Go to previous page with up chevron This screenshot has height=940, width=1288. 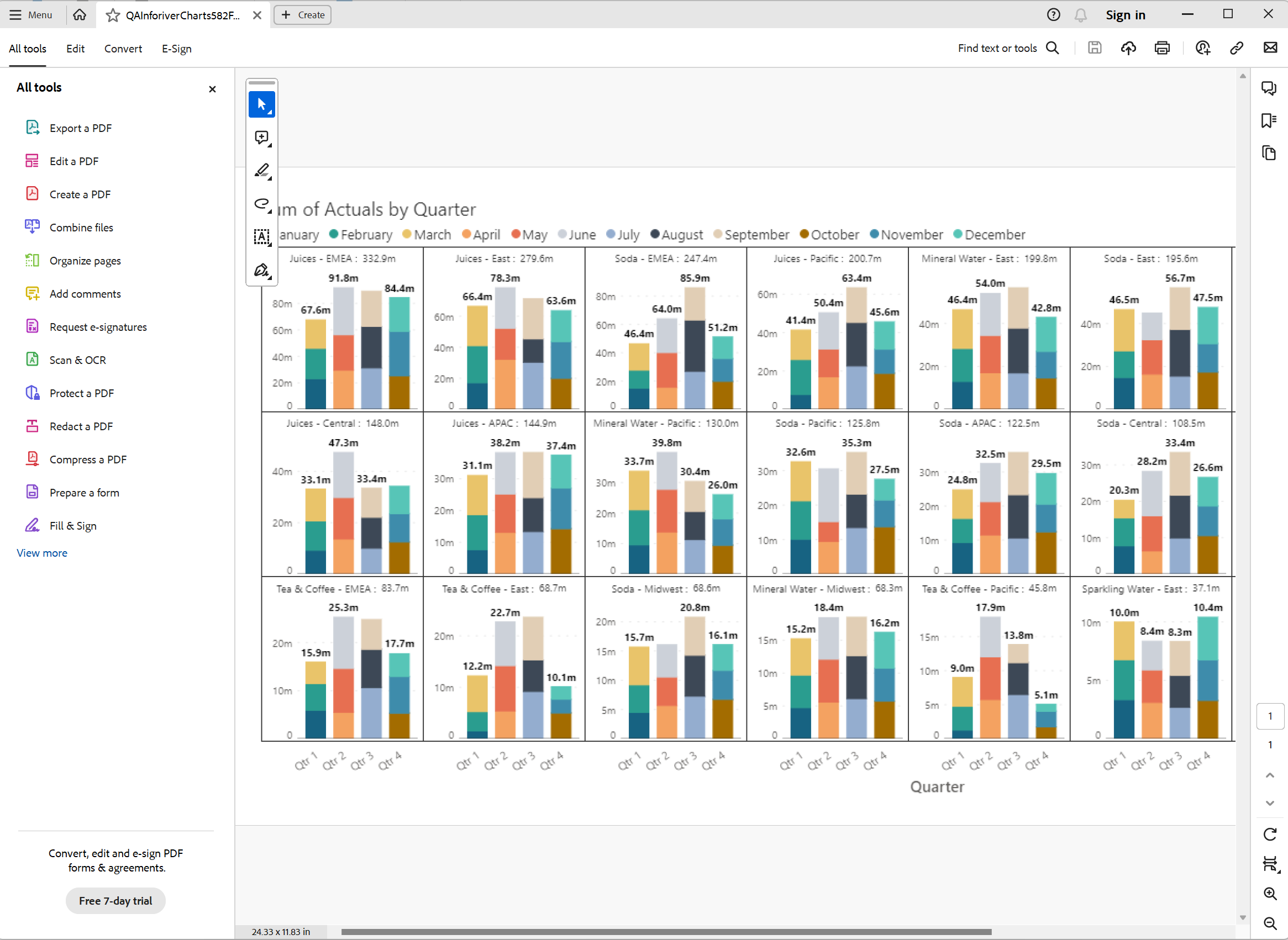point(1270,775)
